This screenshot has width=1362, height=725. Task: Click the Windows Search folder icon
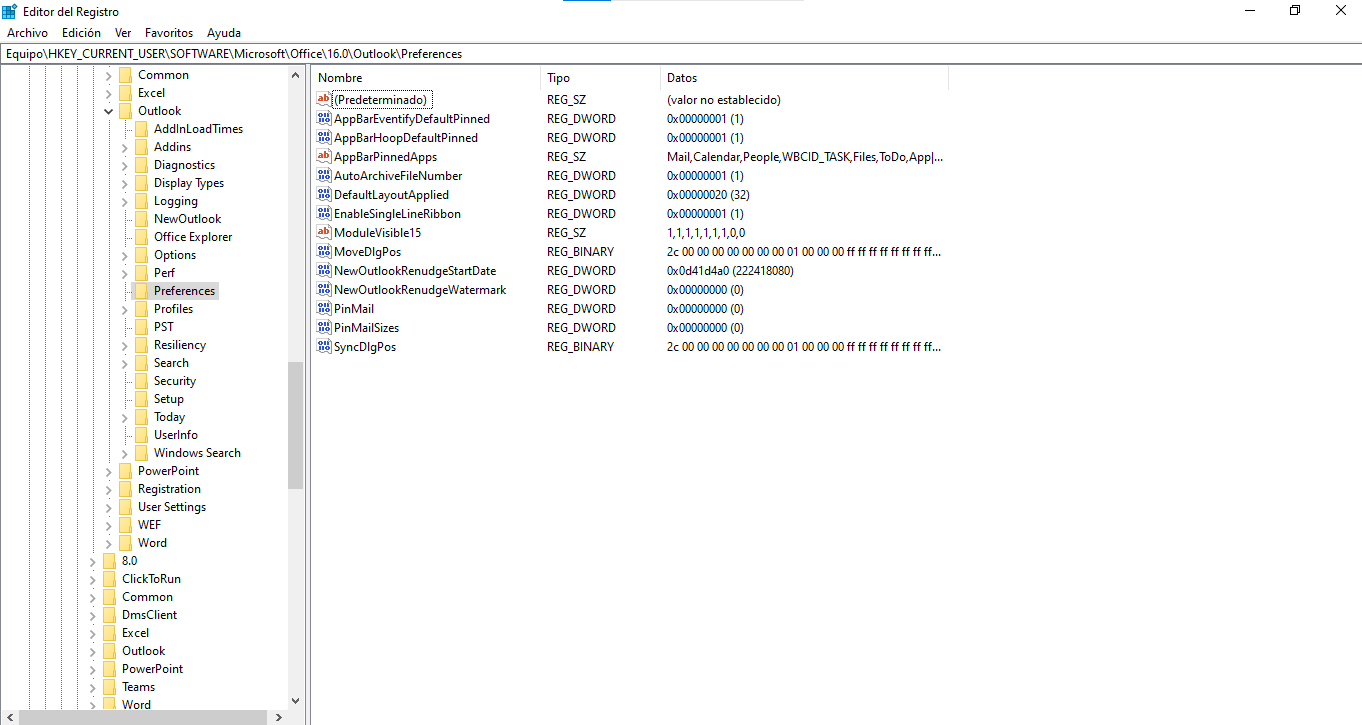tap(141, 453)
